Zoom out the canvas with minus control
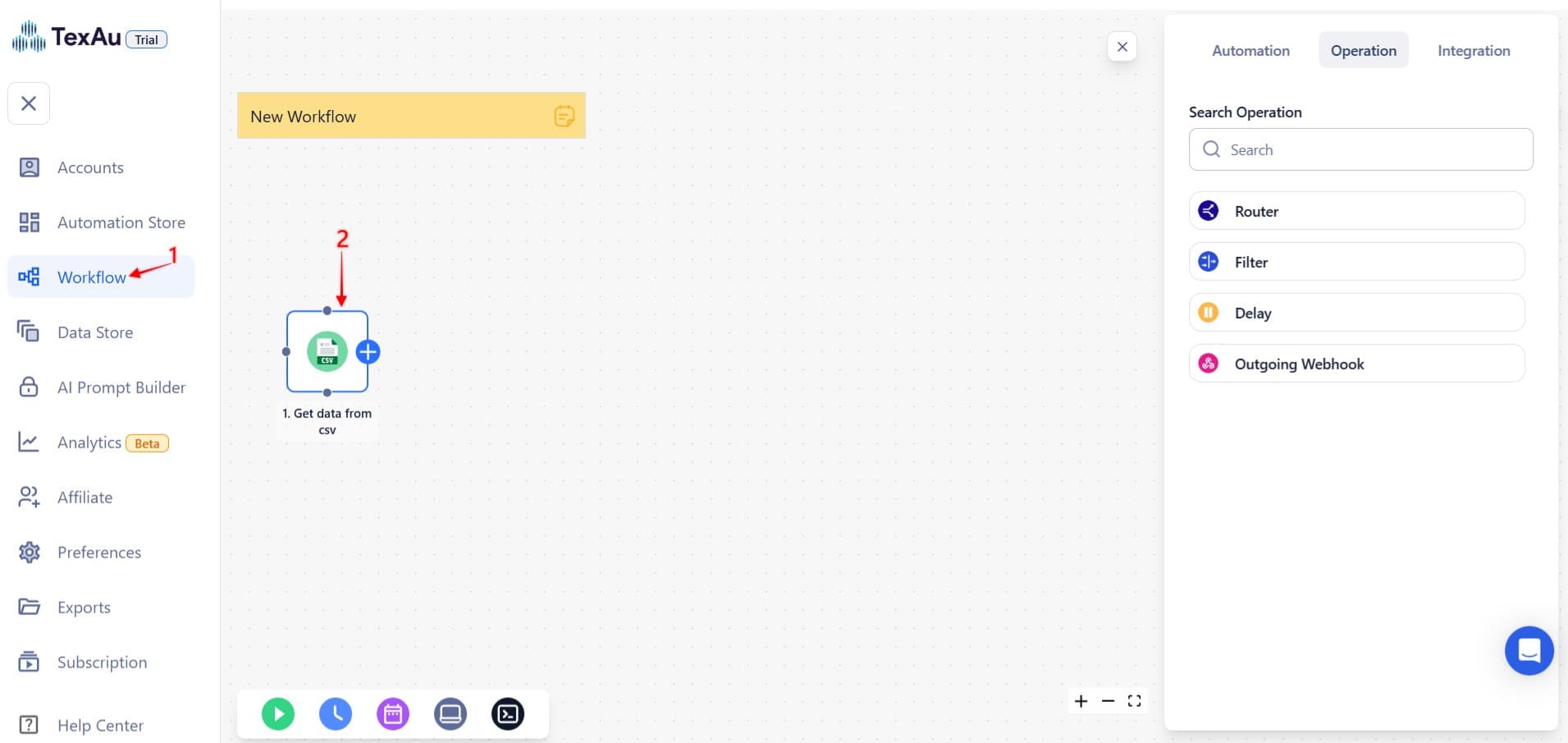The image size is (1568, 743). (x=1108, y=701)
